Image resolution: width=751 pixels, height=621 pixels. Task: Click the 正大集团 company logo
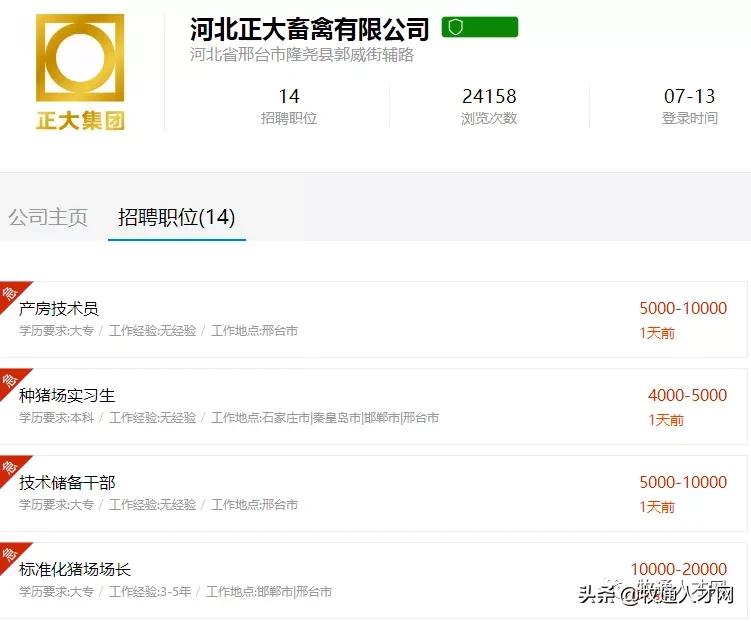click(80, 72)
